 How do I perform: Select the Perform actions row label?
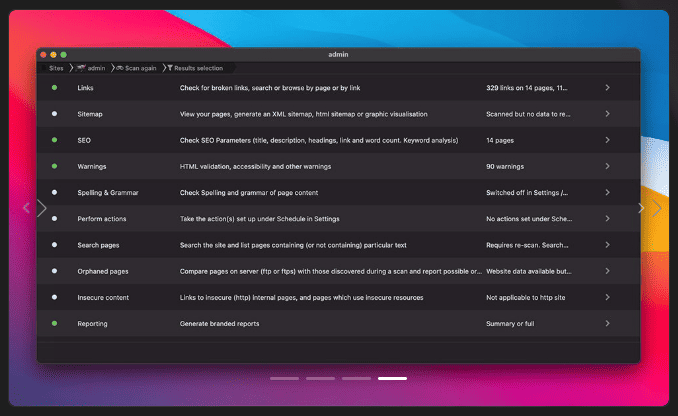pyautogui.click(x=102, y=219)
